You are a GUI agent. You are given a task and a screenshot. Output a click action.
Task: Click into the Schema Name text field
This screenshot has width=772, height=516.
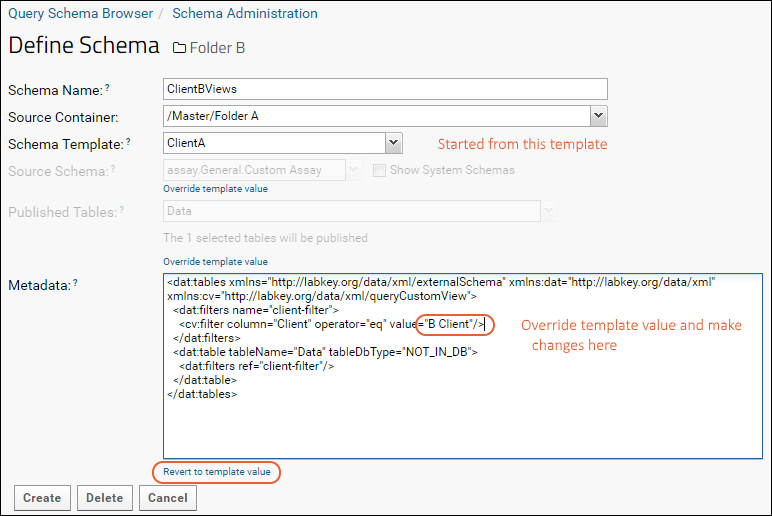click(x=385, y=89)
